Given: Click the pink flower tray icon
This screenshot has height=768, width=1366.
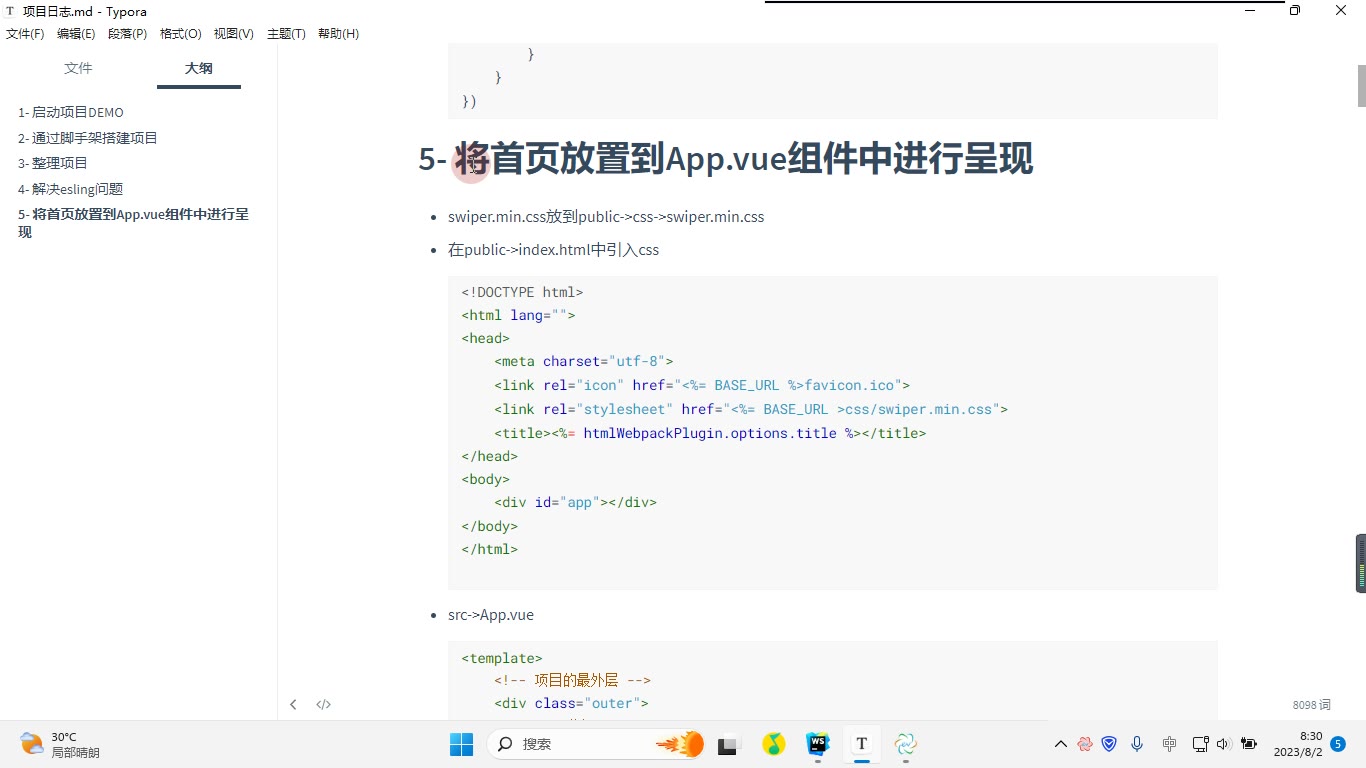Looking at the screenshot, I should 1085,744.
